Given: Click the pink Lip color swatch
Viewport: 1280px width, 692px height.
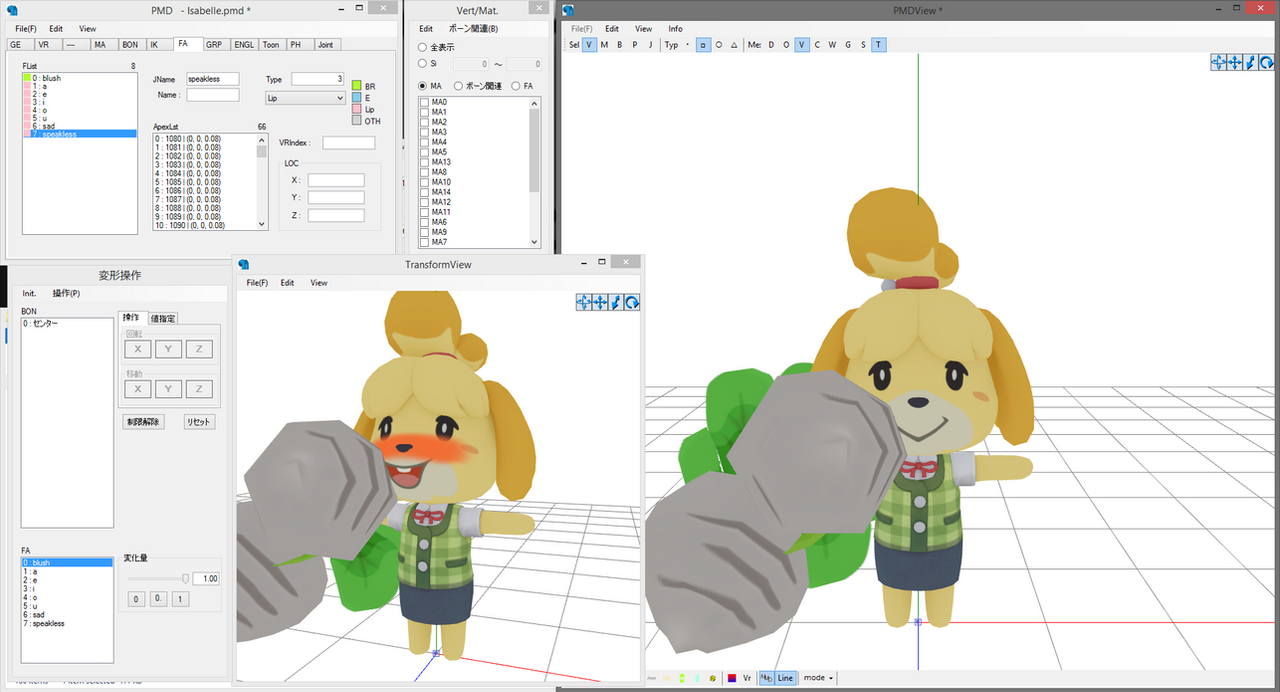Looking at the screenshot, I should pos(358,109).
